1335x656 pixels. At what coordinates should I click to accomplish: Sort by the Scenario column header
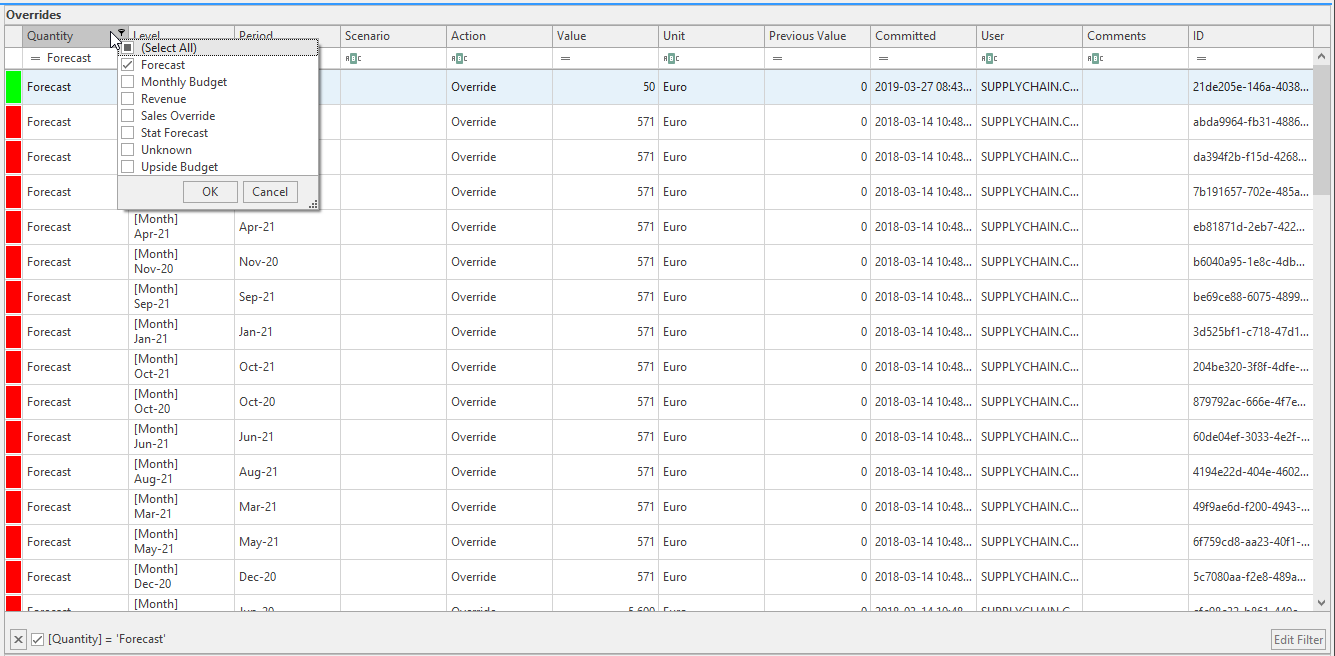(393, 36)
